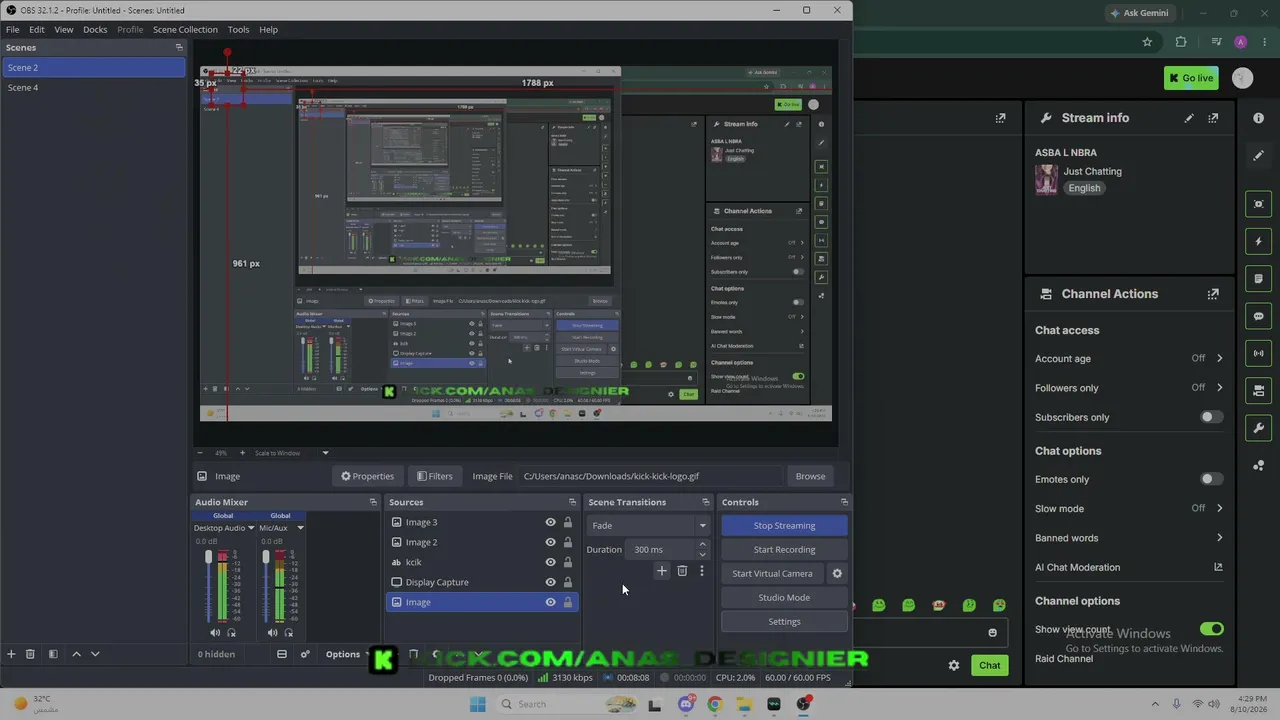
Task: Open source Properties button
Action: tap(367, 476)
